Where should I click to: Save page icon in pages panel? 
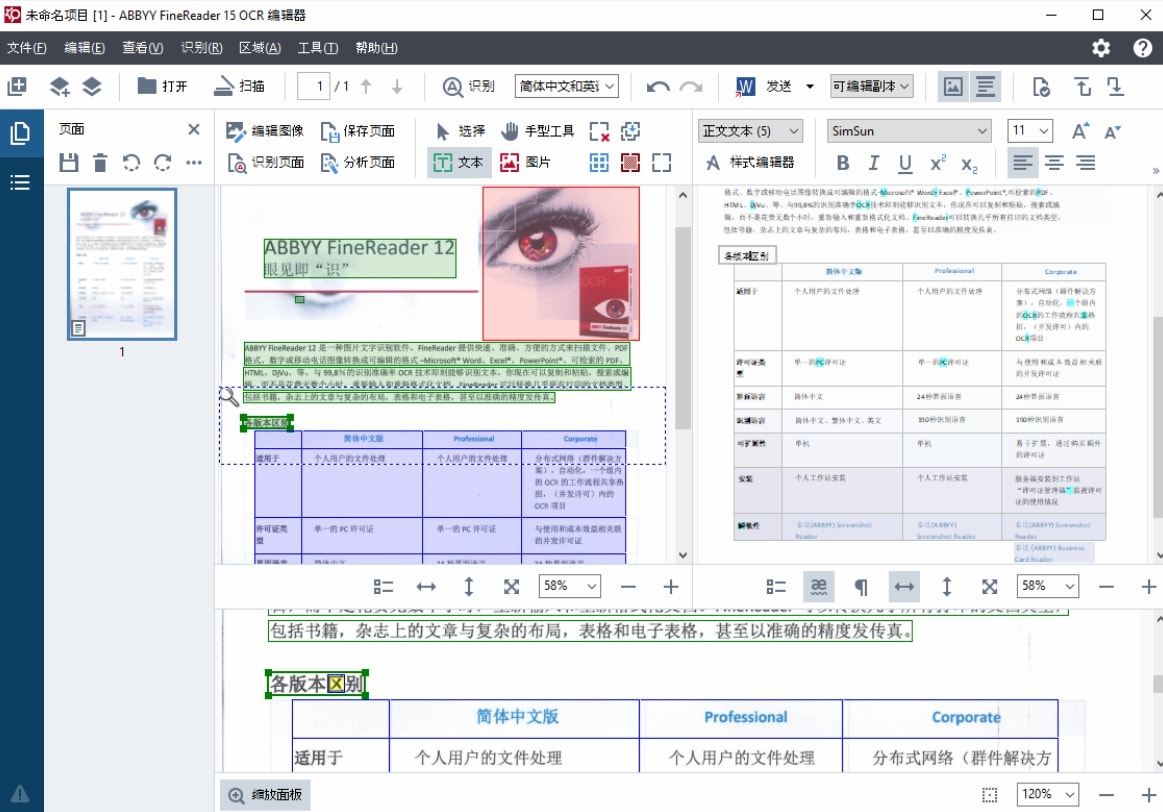(69, 162)
